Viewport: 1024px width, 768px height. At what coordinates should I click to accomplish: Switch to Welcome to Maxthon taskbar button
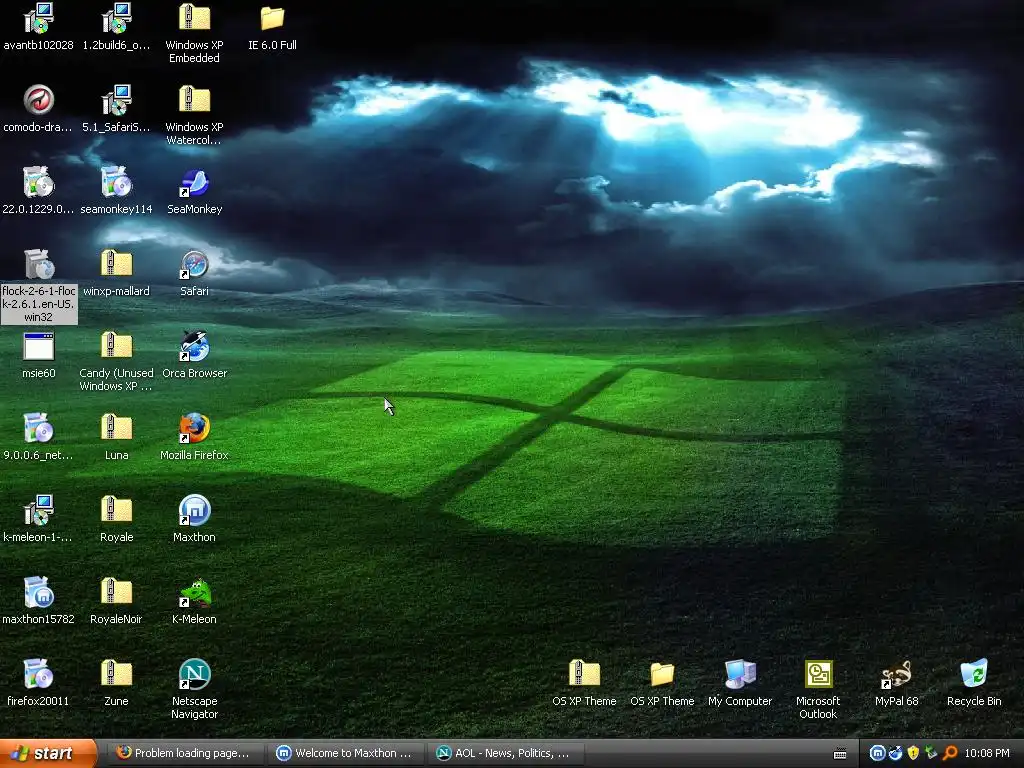tap(345, 753)
